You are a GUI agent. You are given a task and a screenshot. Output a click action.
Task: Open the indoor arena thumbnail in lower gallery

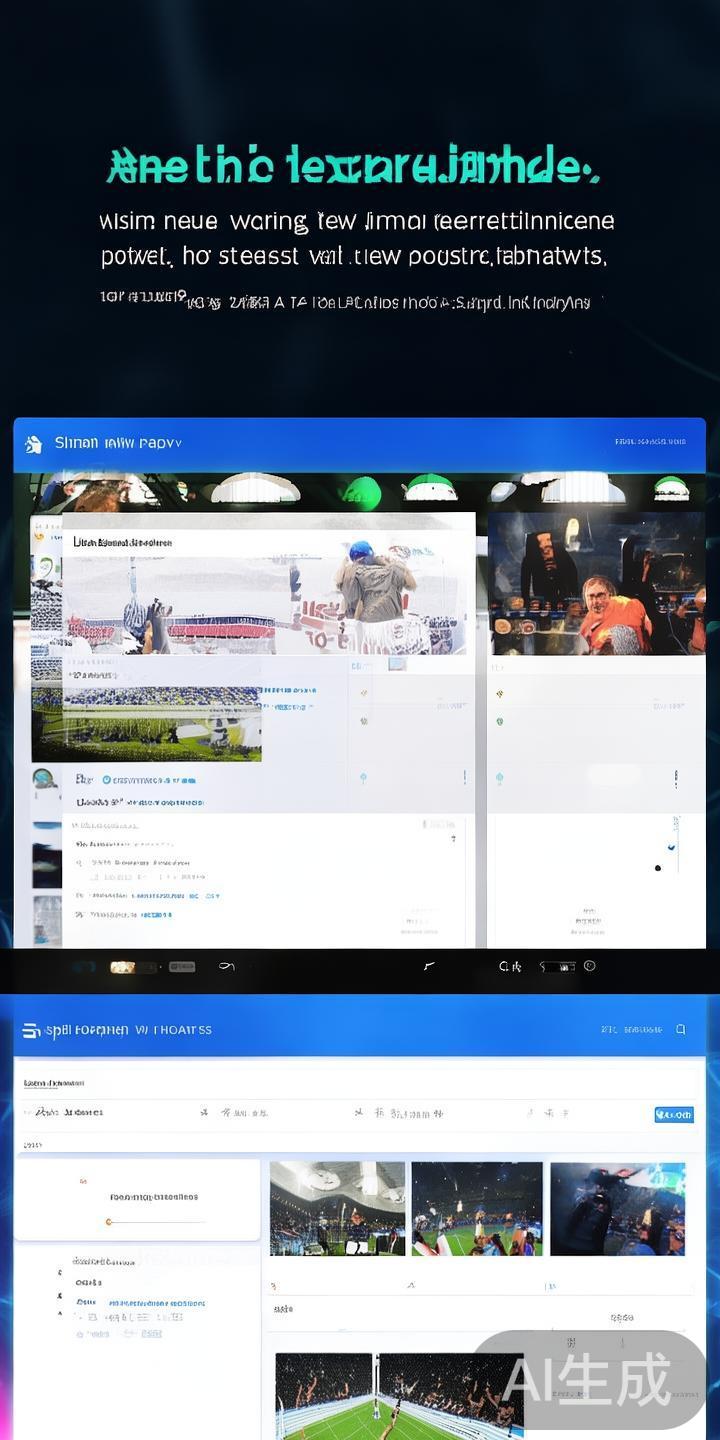pos(337,1208)
